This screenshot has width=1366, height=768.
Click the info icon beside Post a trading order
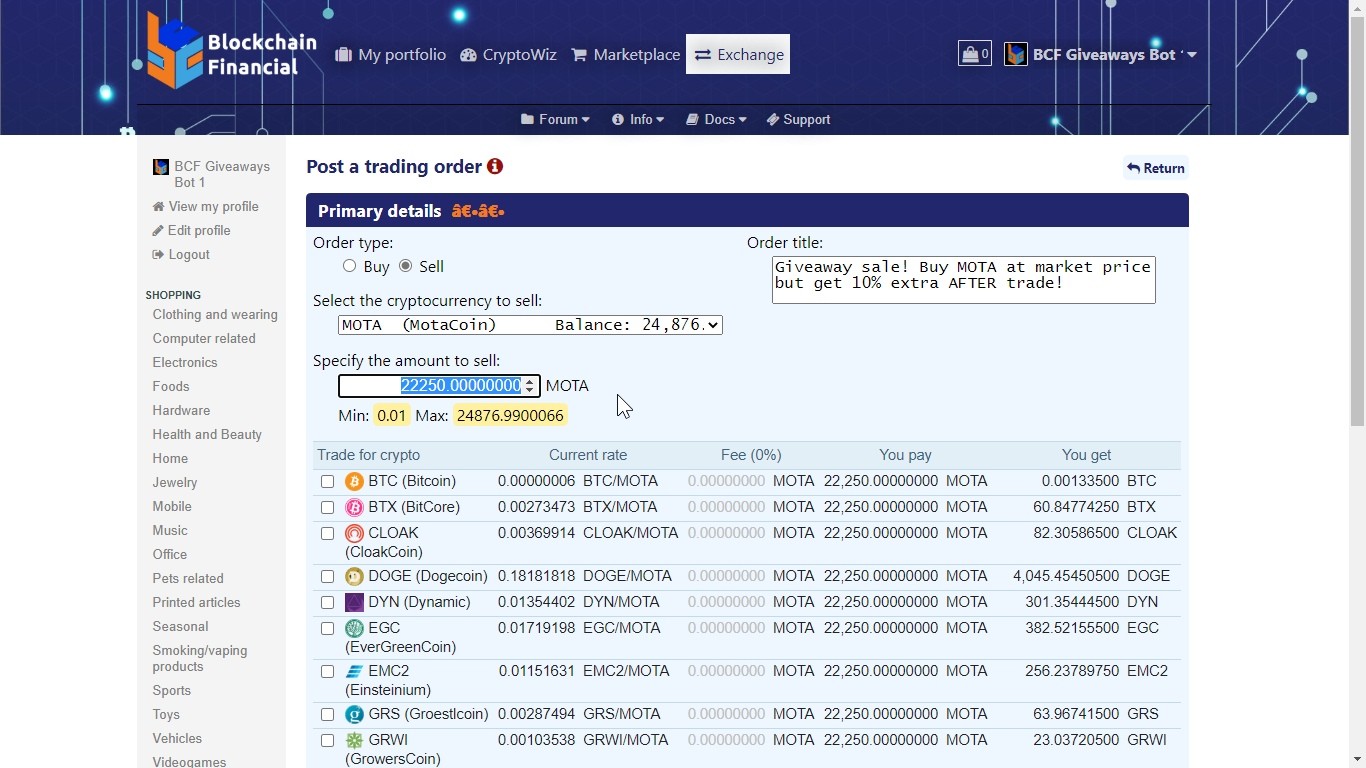pyautogui.click(x=495, y=167)
